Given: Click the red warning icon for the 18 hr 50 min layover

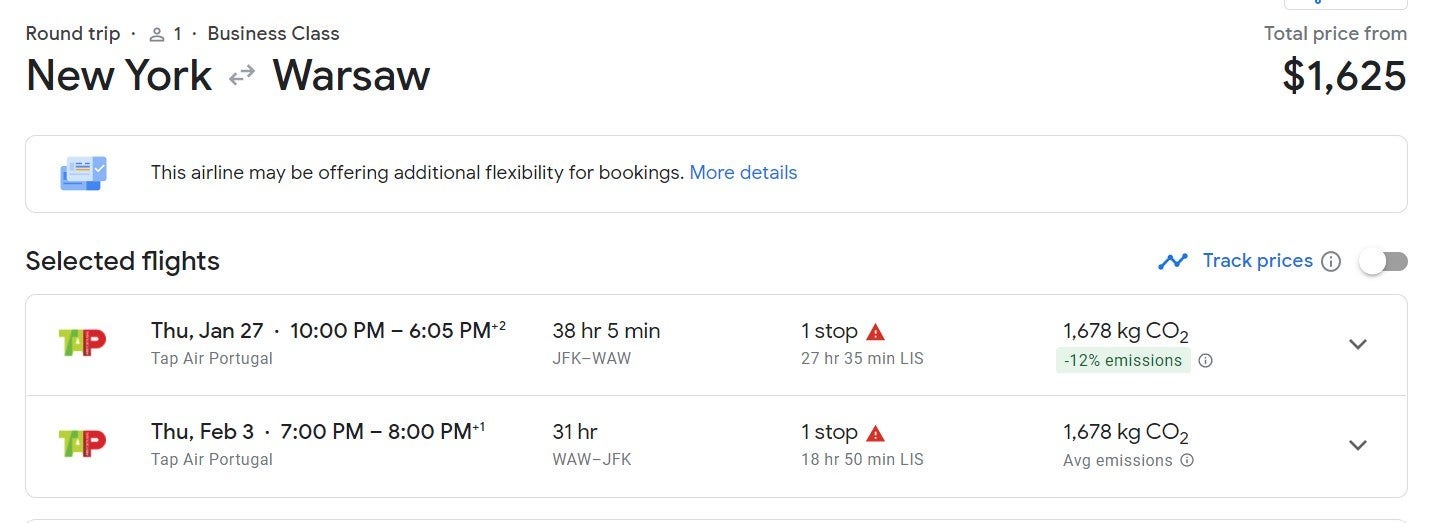Looking at the screenshot, I should (x=876, y=433).
